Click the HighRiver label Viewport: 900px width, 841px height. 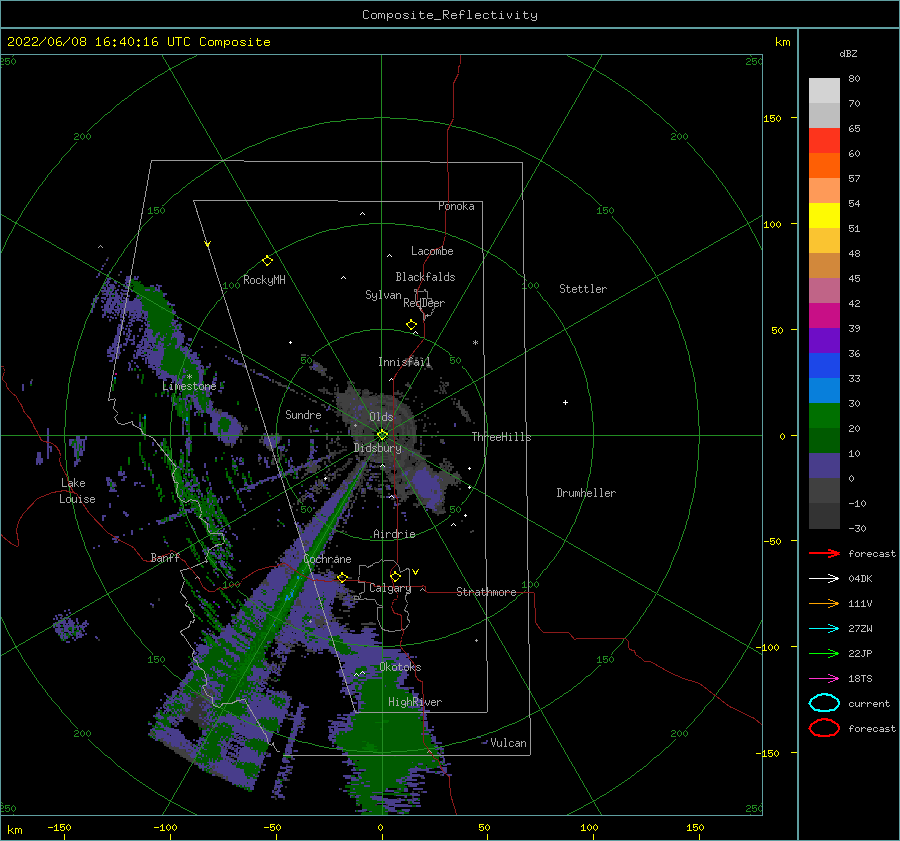tap(415, 702)
